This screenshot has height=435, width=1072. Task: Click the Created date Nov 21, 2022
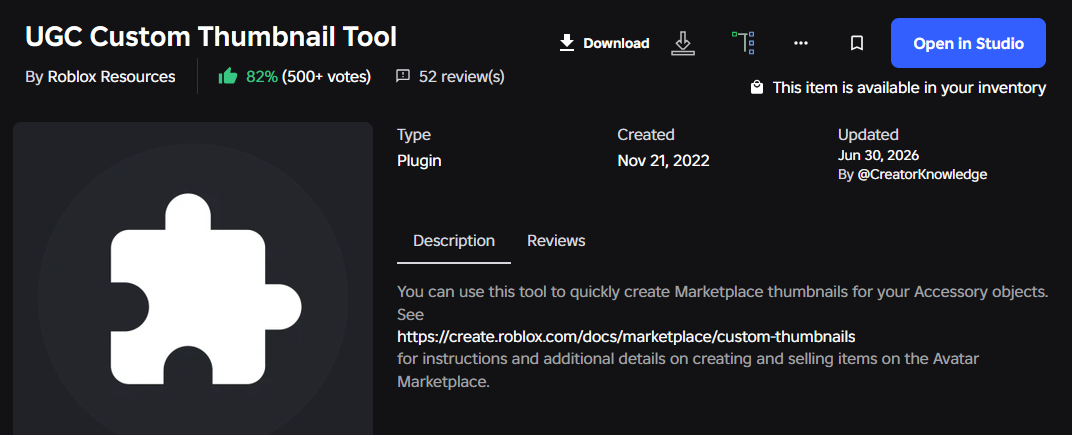click(x=663, y=161)
